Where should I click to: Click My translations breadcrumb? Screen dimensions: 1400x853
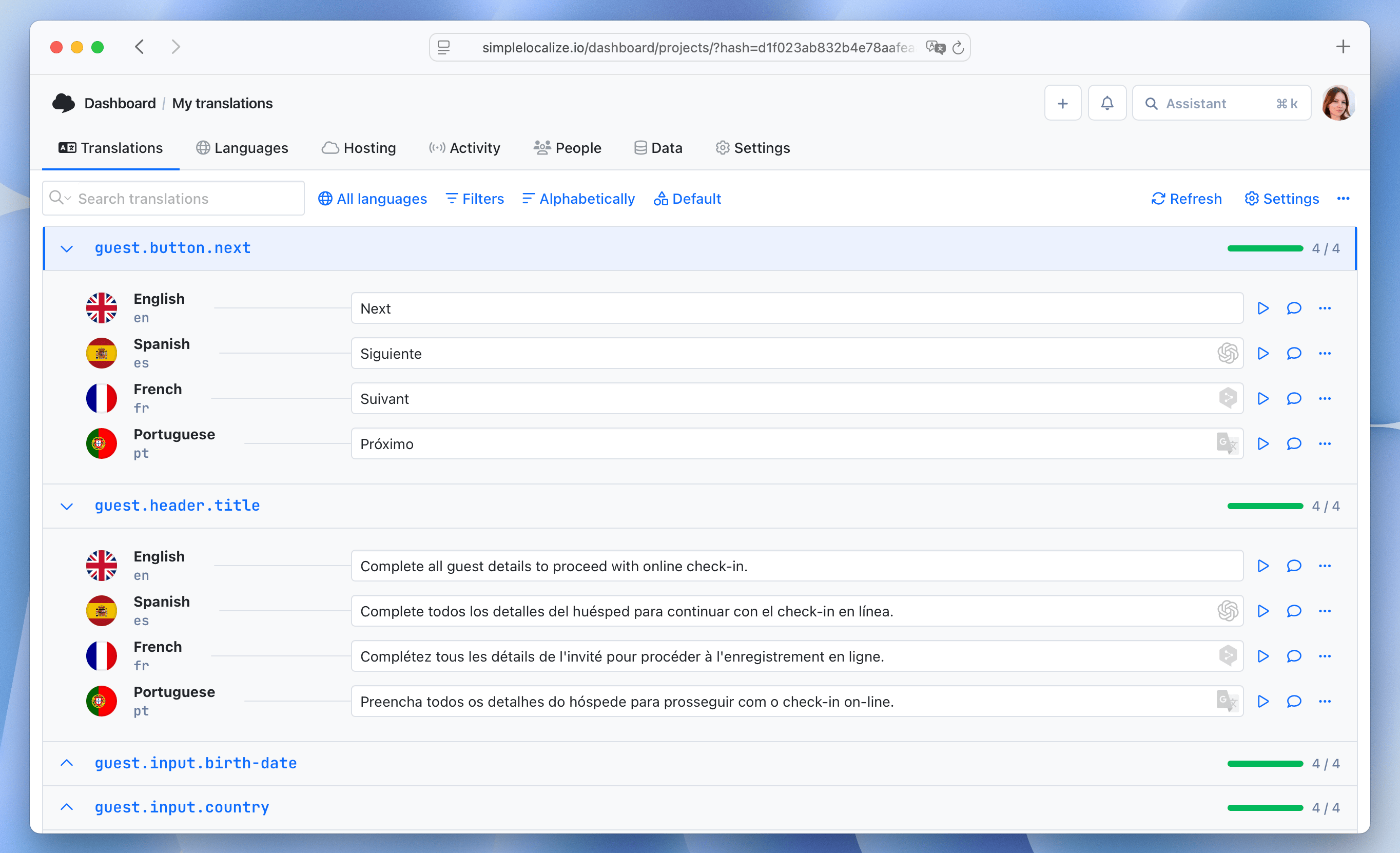[222, 103]
